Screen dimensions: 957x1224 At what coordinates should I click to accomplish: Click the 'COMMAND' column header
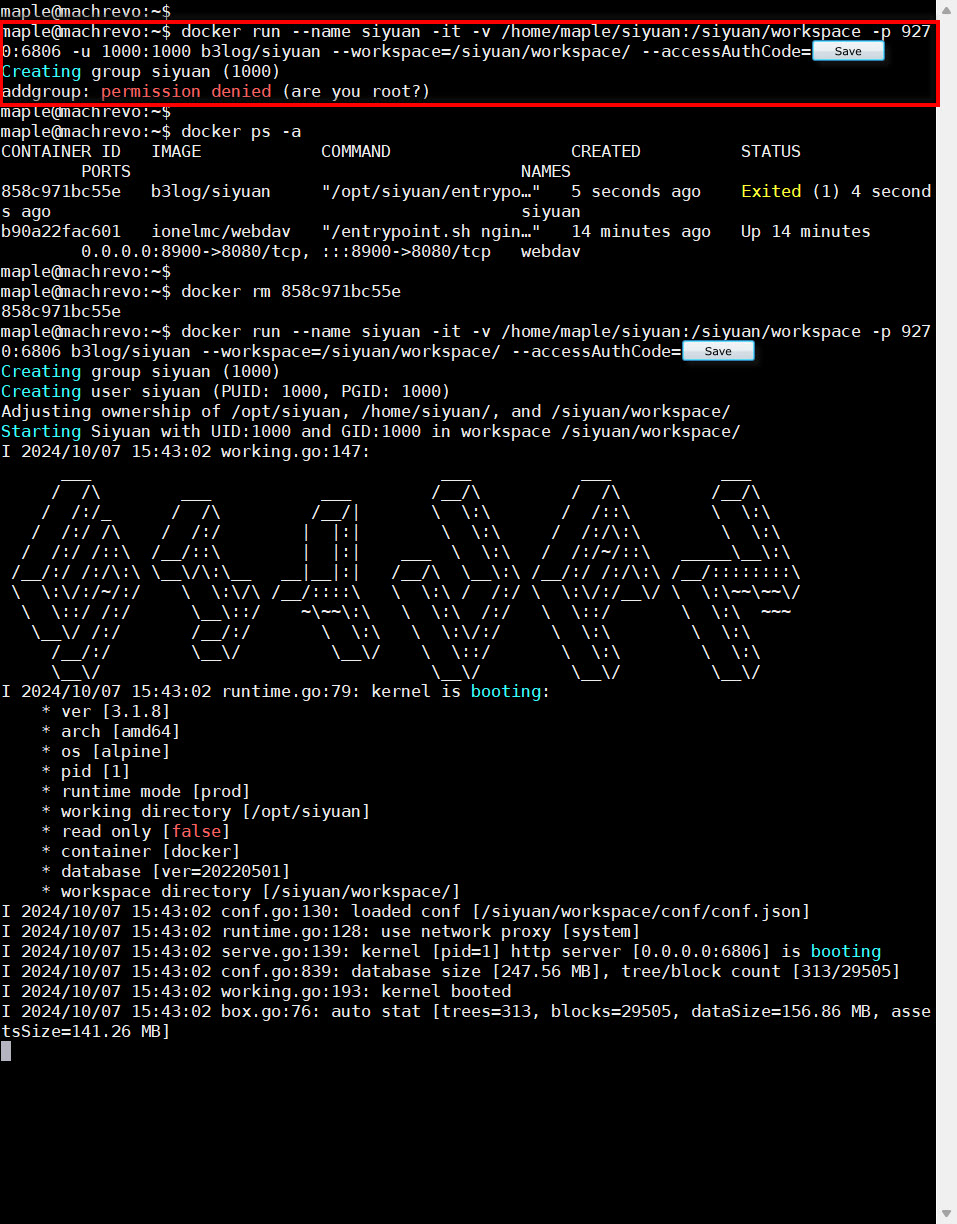point(356,151)
